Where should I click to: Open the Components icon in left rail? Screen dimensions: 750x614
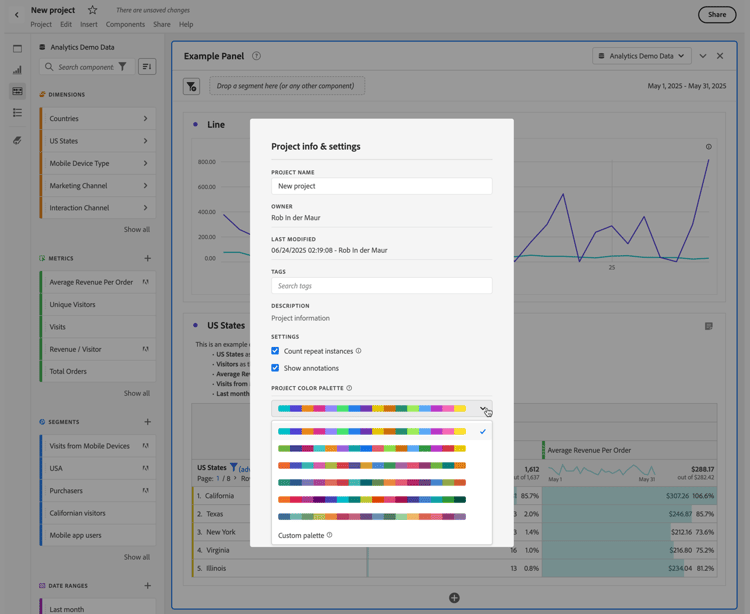[17, 91]
